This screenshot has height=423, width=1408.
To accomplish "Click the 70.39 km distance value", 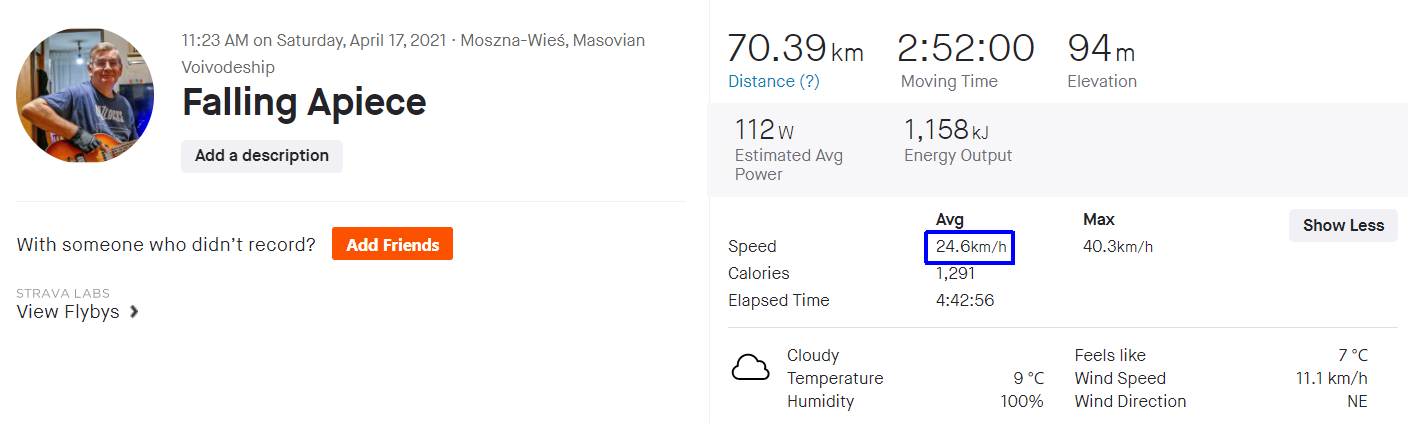I will tap(795, 48).
